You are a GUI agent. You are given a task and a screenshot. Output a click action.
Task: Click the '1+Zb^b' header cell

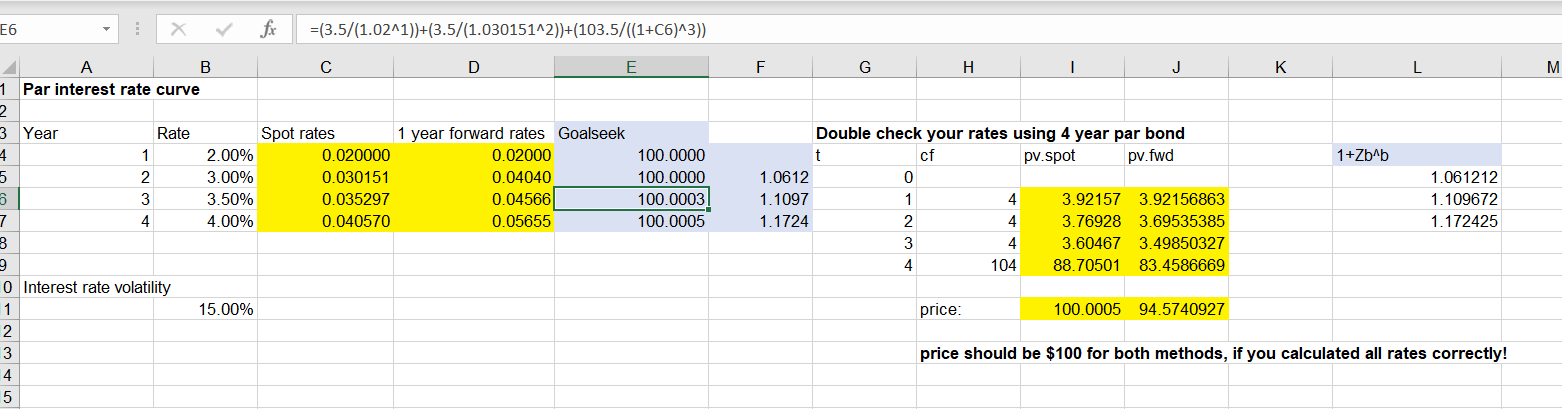pyautogui.click(x=1417, y=155)
